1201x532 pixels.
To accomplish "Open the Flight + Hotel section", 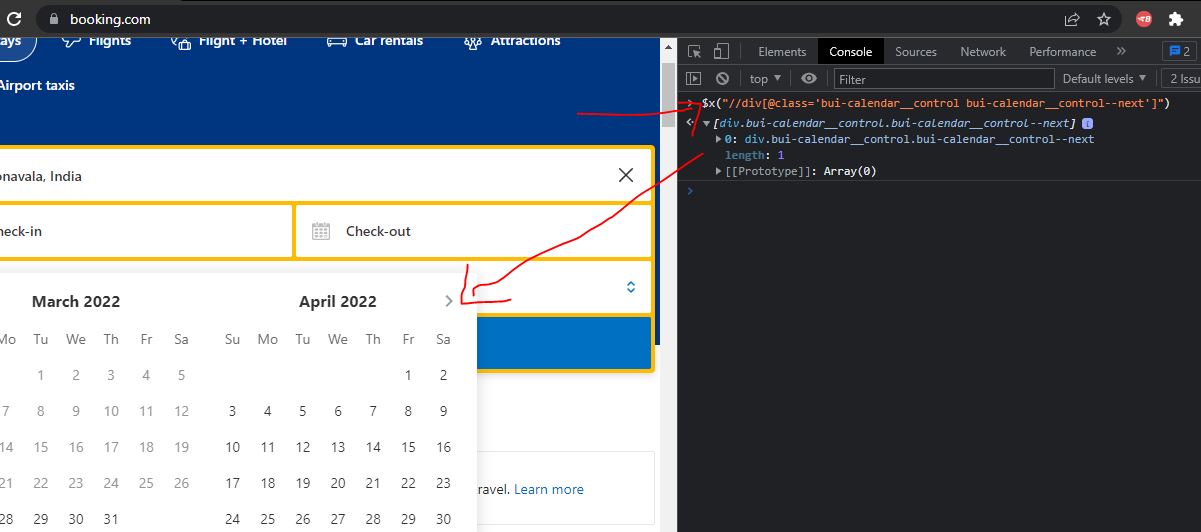I will click(228, 41).
